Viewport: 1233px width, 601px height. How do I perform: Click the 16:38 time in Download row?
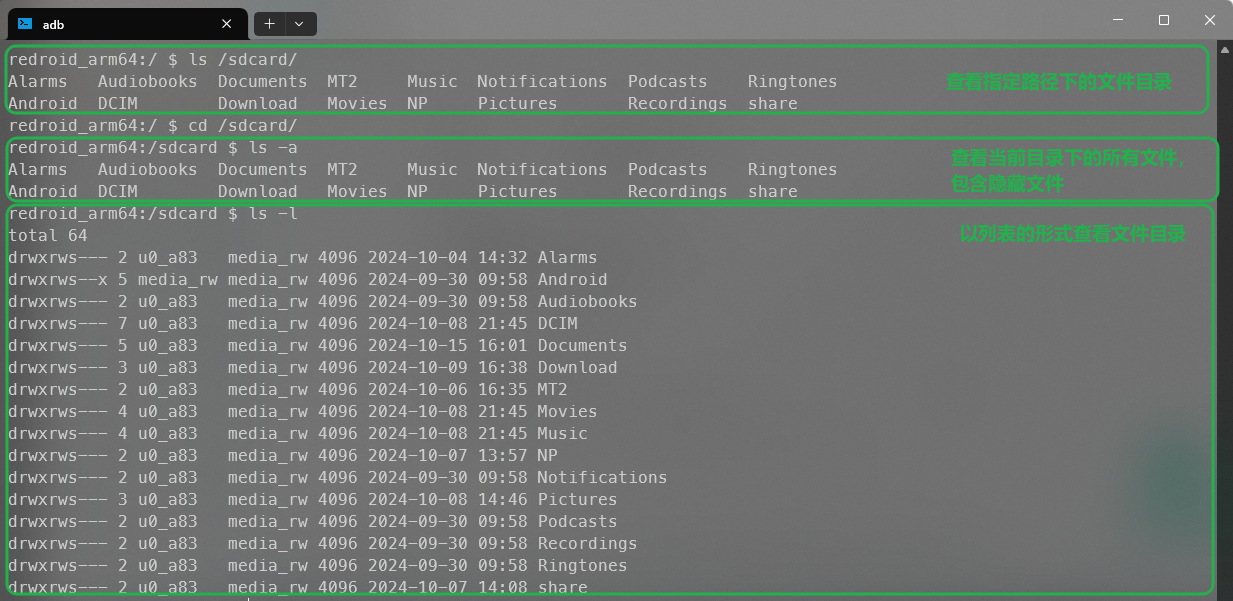[503, 367]
